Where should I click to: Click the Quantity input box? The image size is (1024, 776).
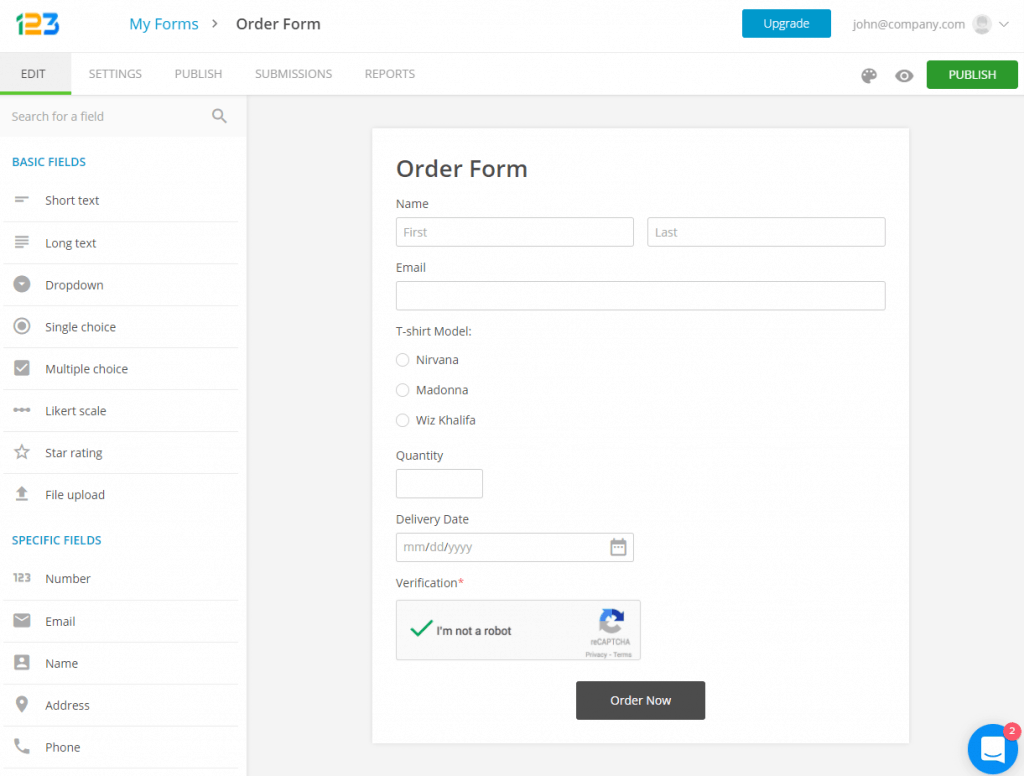click(439, 483)
